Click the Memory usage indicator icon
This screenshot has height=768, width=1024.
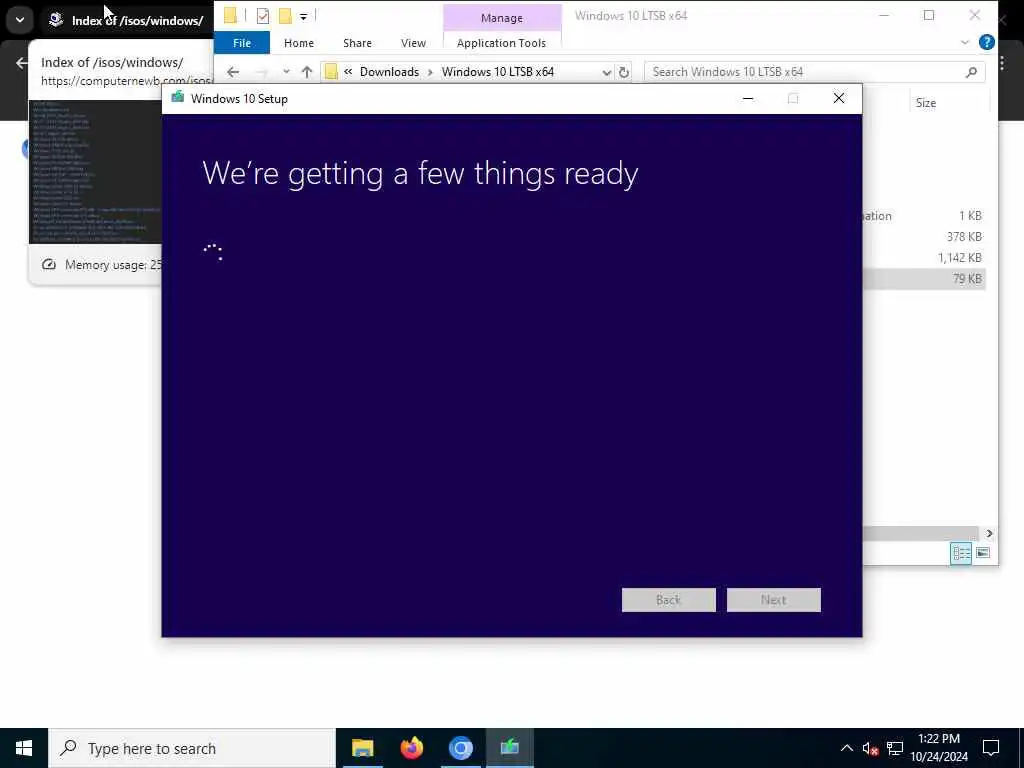(49, 264)
